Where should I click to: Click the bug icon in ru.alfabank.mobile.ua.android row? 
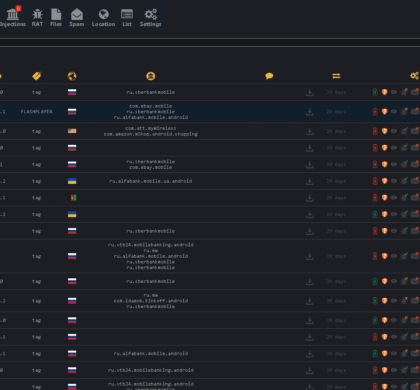coord(404,181)
